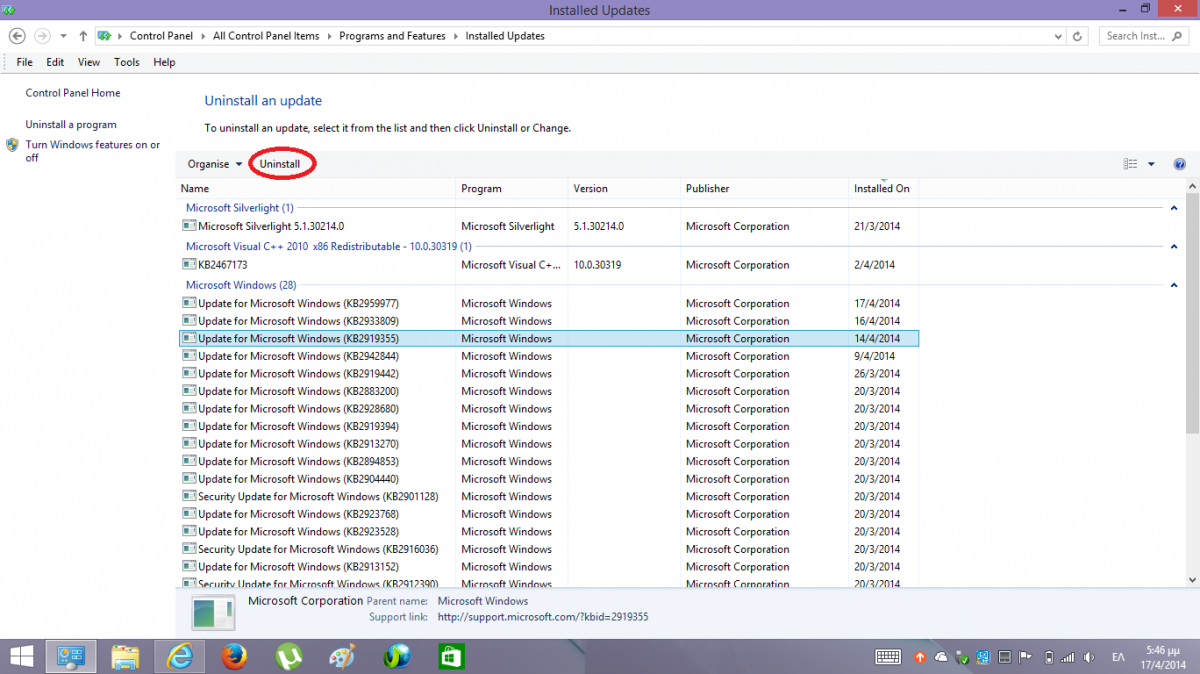Select Security Update (KB2901128) row
Viewport: 1200px width, 674px height.
point(548,496)
